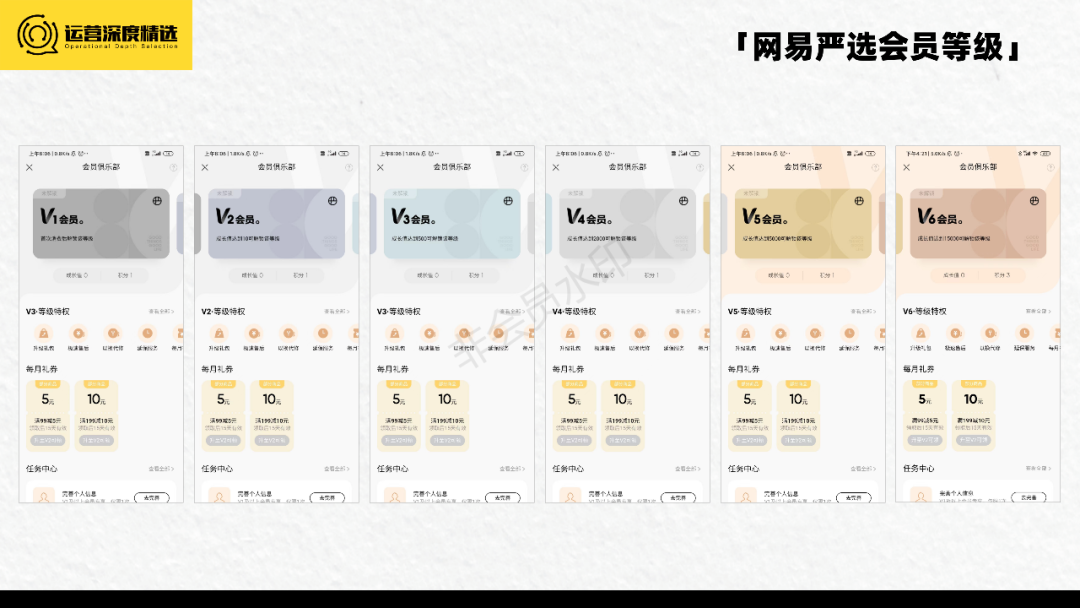Select 10元 monthly coupon on V4 screen
The width and height of the screenshot is (1080, 608).
pyautogui.click(x=623, y=416)
